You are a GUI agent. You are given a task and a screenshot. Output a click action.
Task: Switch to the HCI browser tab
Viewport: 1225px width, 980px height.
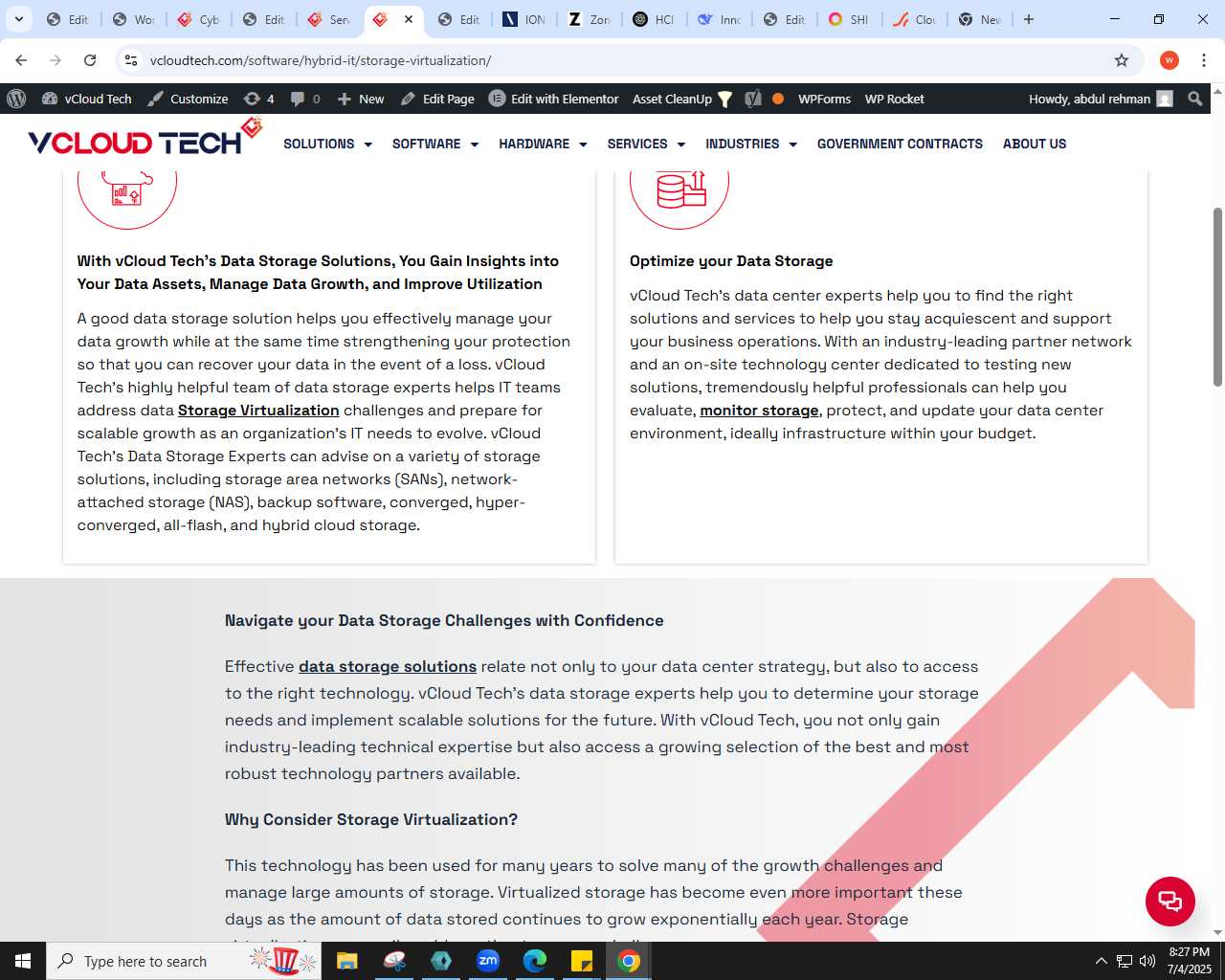tap(655, 19)
